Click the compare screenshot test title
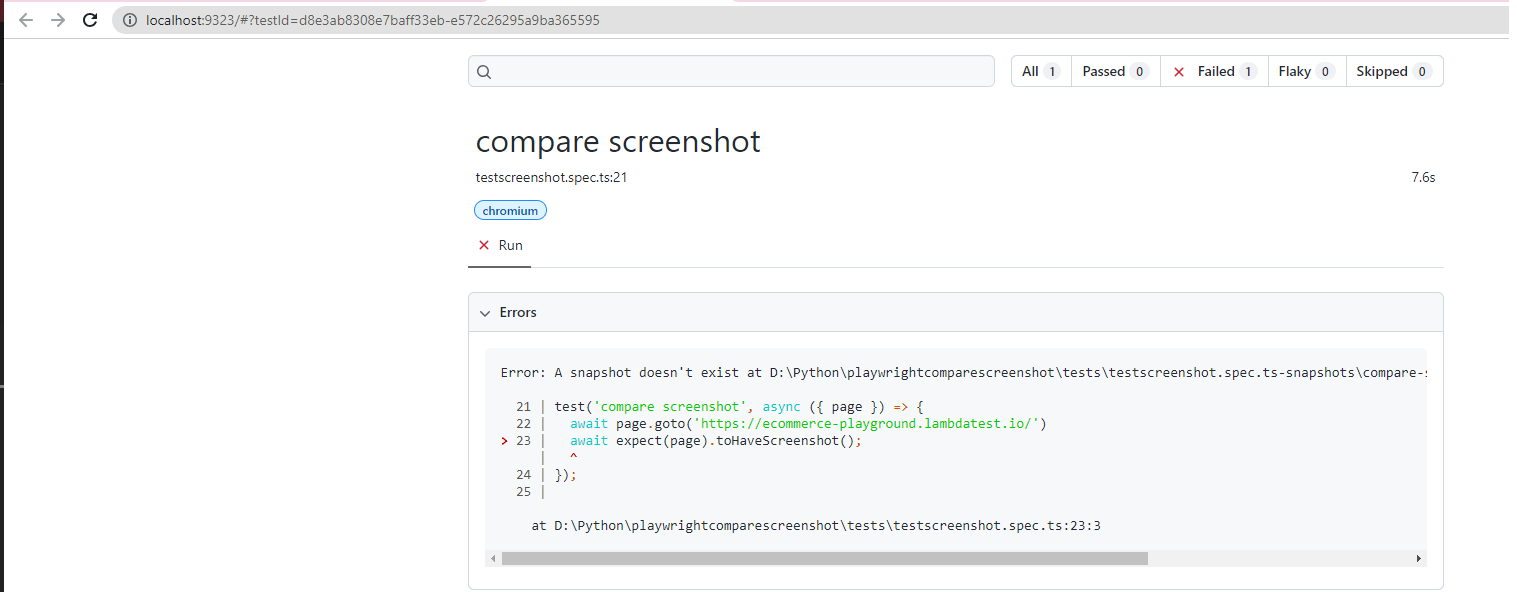Viewport: 1517px width, 592px height. [617, 141]
